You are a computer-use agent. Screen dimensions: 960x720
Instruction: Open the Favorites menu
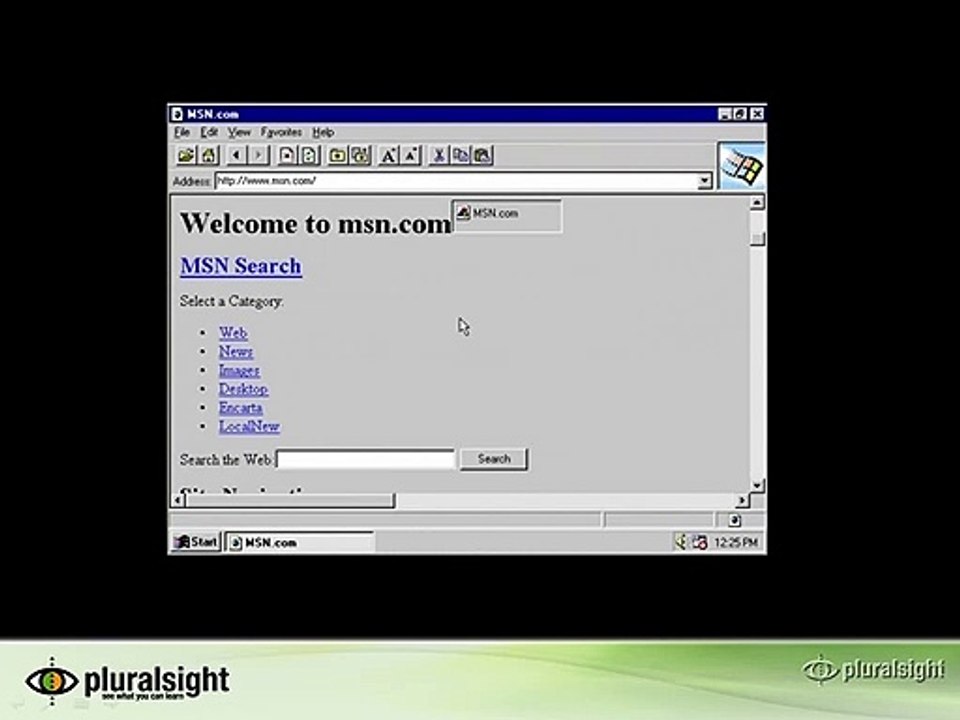pyautogui.click(x=281, y=132)
